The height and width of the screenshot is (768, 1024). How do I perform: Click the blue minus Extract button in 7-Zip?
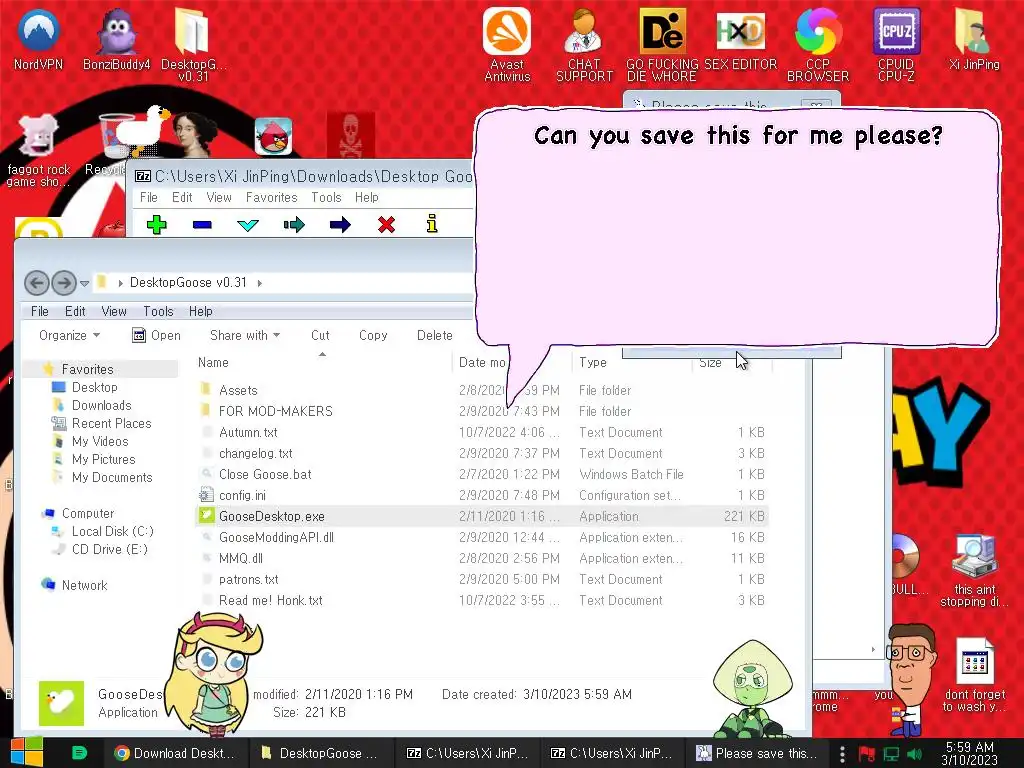click(x=202, y=225)
